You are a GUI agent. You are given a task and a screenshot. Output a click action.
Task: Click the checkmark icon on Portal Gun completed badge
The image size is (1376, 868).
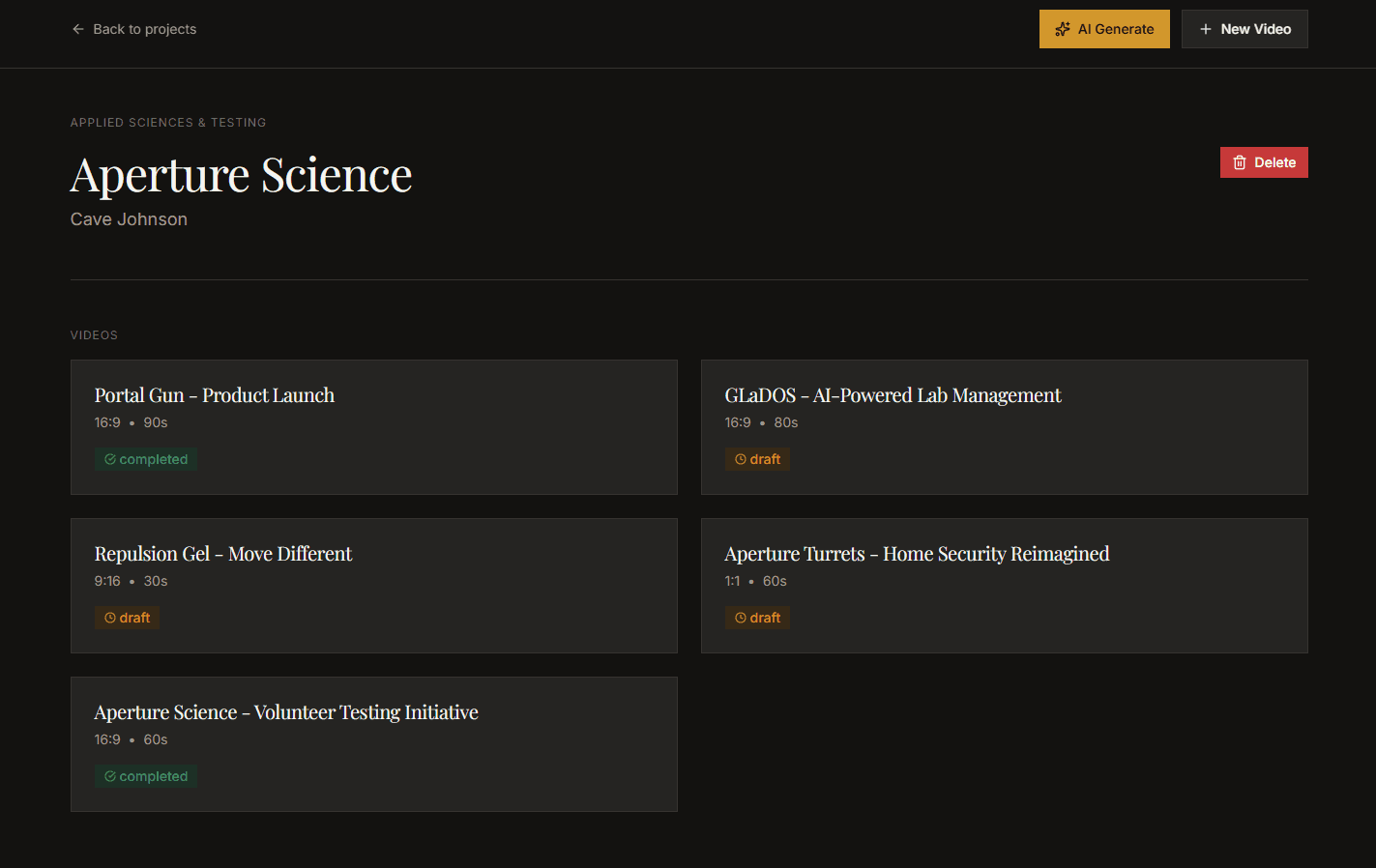[x=110, y=458]
